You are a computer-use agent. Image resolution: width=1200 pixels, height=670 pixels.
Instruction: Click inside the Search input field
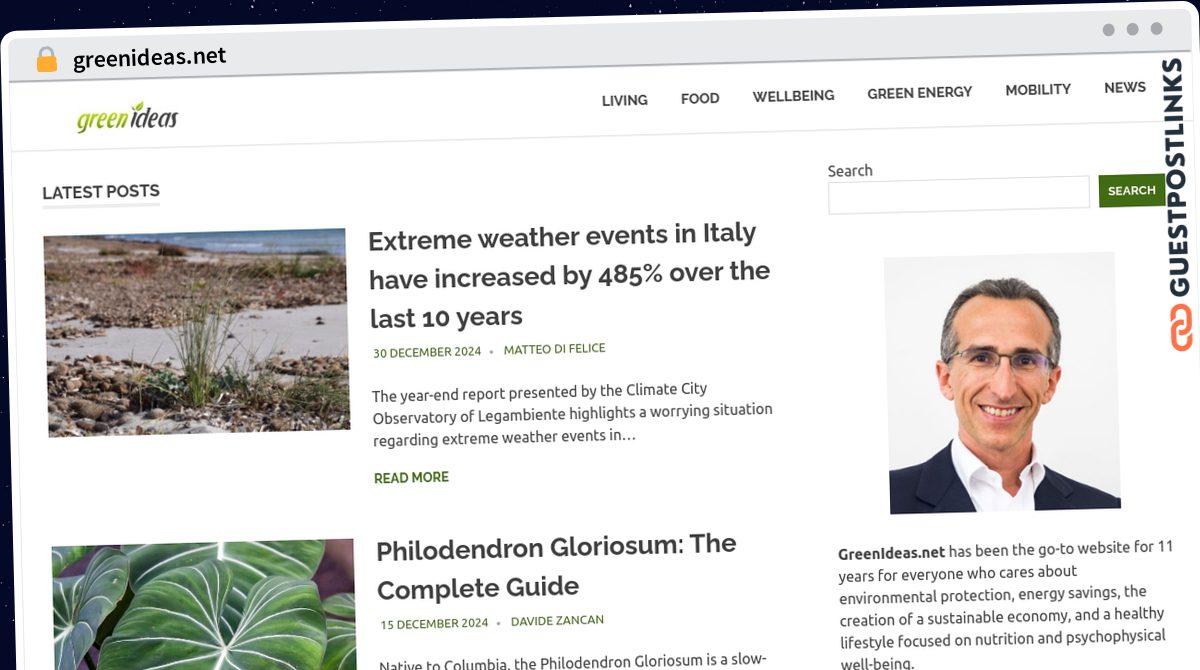[959, 194]
